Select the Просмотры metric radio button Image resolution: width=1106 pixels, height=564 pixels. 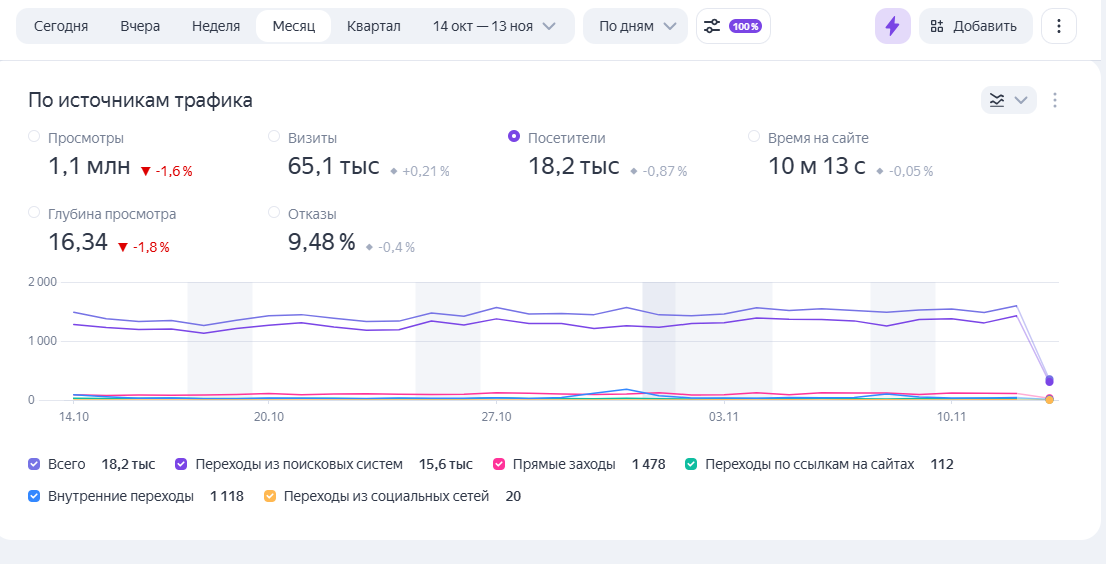tap(35, 137)
